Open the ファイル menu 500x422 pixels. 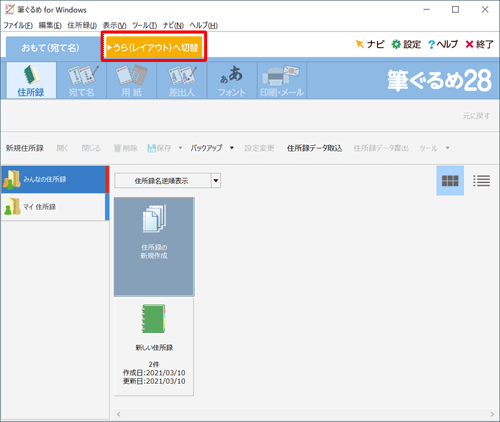point(18,25)
